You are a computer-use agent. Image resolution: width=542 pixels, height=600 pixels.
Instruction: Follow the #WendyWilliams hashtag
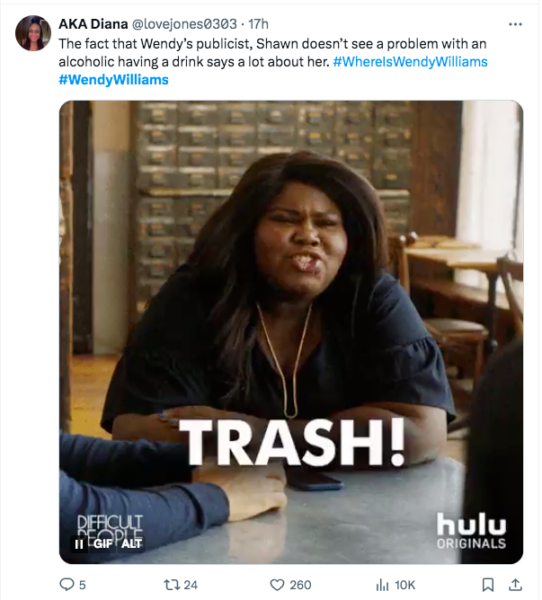tap(114, 80)
